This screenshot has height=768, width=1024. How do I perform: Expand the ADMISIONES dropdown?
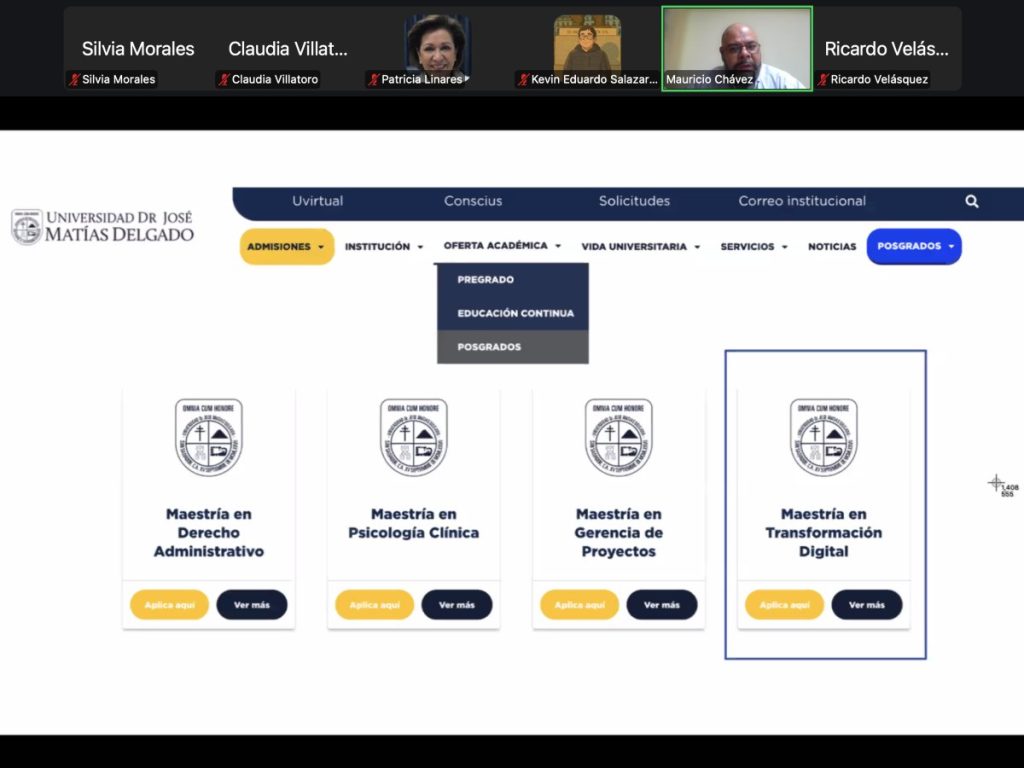coord(286,246)
